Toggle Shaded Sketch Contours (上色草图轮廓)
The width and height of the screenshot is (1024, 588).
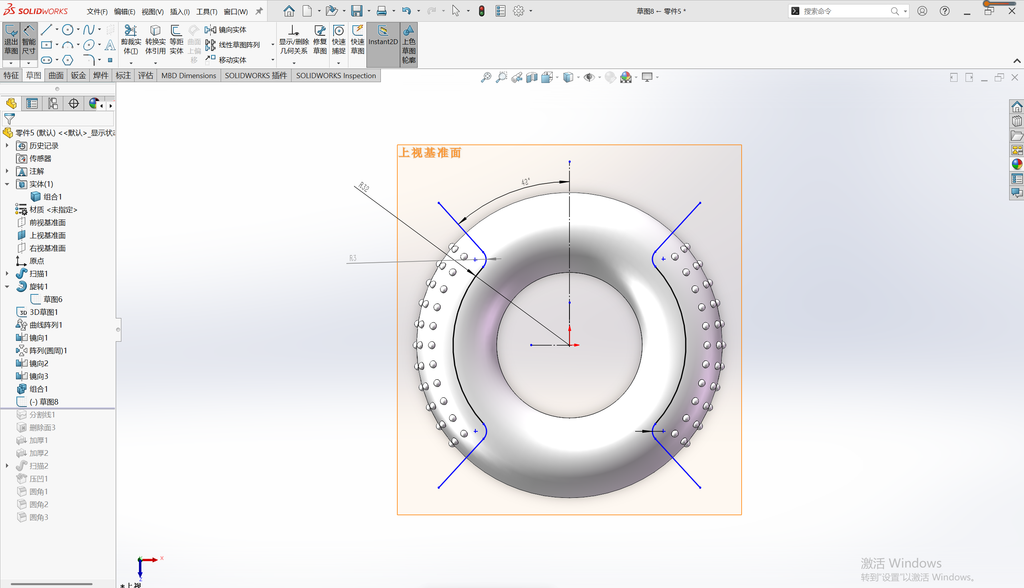pos(408,44)
